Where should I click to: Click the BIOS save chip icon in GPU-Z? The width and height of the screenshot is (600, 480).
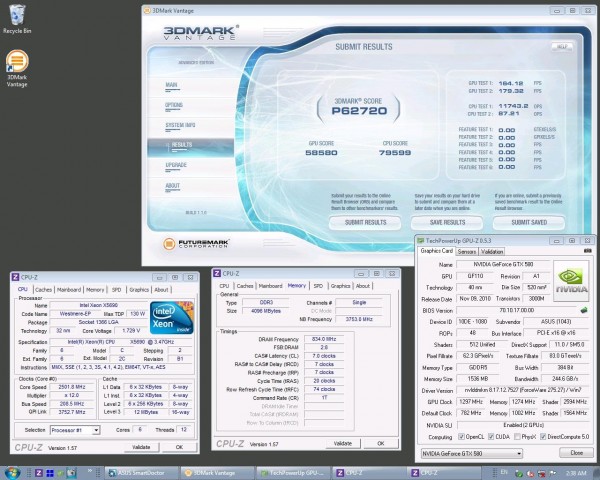584,310
